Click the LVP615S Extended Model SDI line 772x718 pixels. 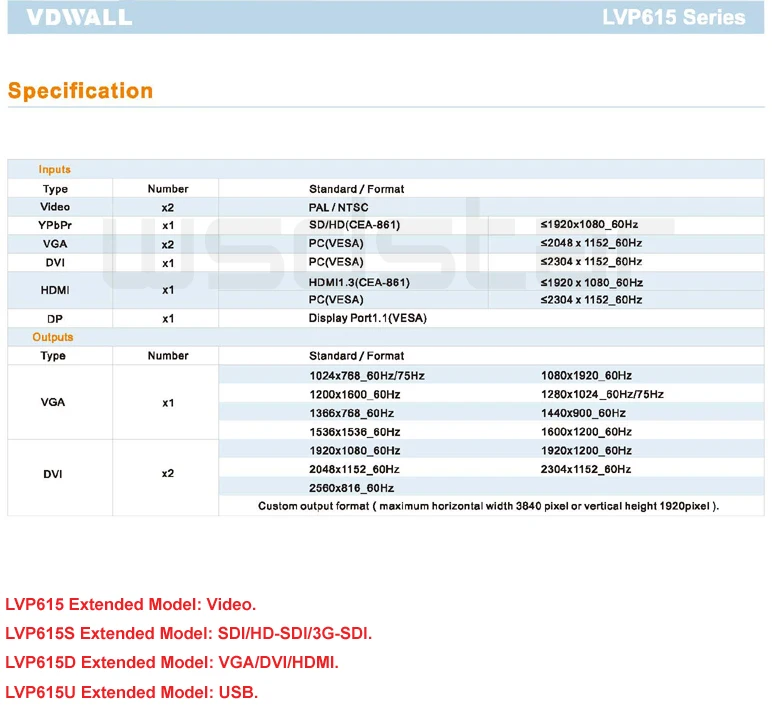click(x=189, y=633)
